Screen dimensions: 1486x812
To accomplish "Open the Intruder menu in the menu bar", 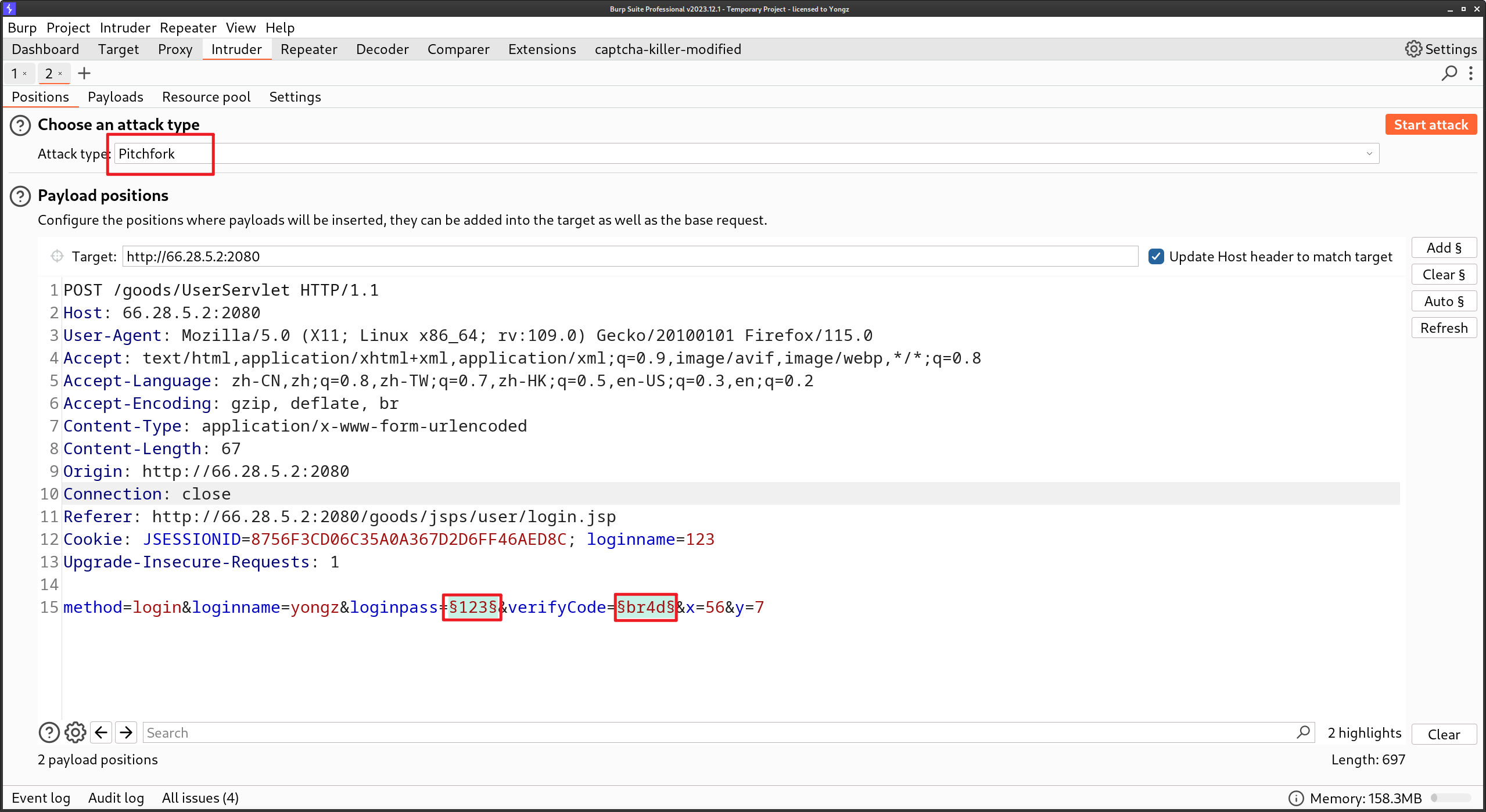I will coord(125,28).
